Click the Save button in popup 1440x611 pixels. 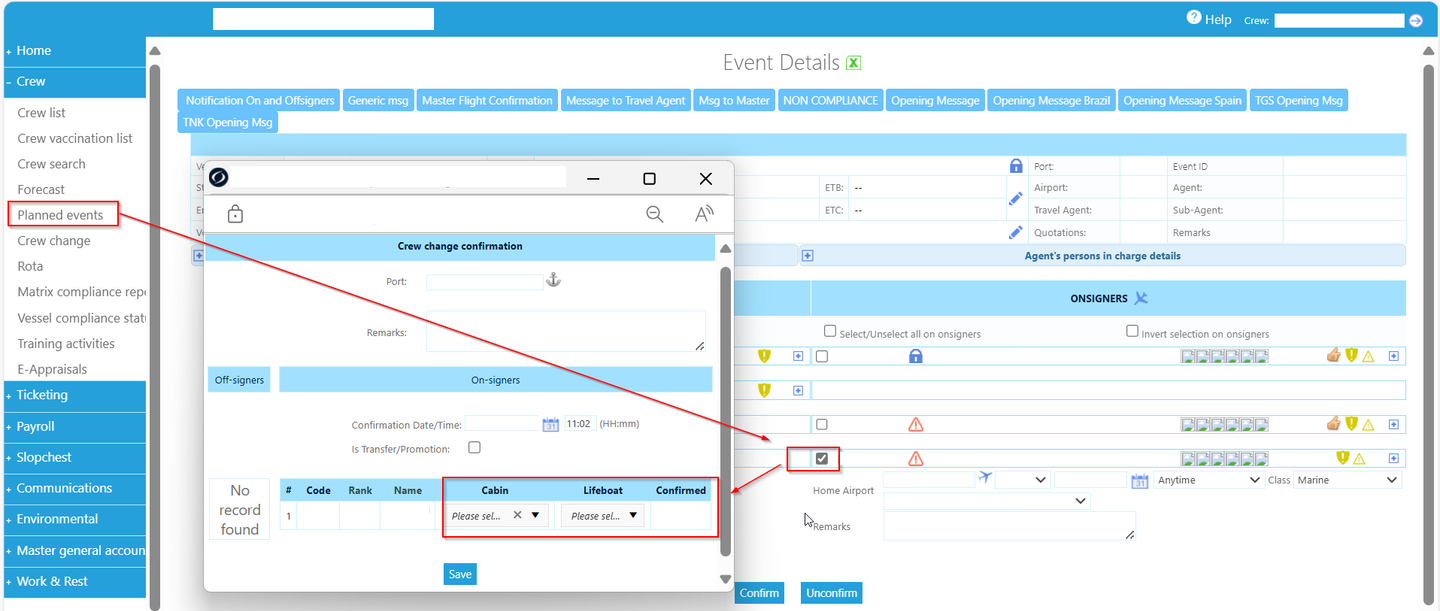[460, 574]
